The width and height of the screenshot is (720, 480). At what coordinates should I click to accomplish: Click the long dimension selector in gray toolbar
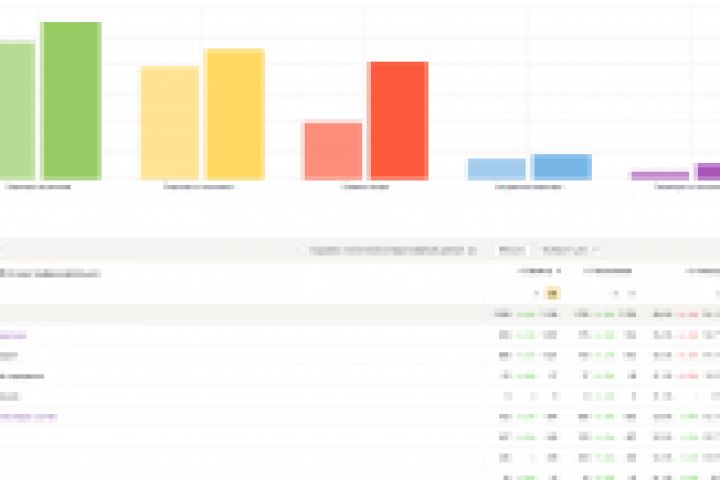(x=393, y=250)
